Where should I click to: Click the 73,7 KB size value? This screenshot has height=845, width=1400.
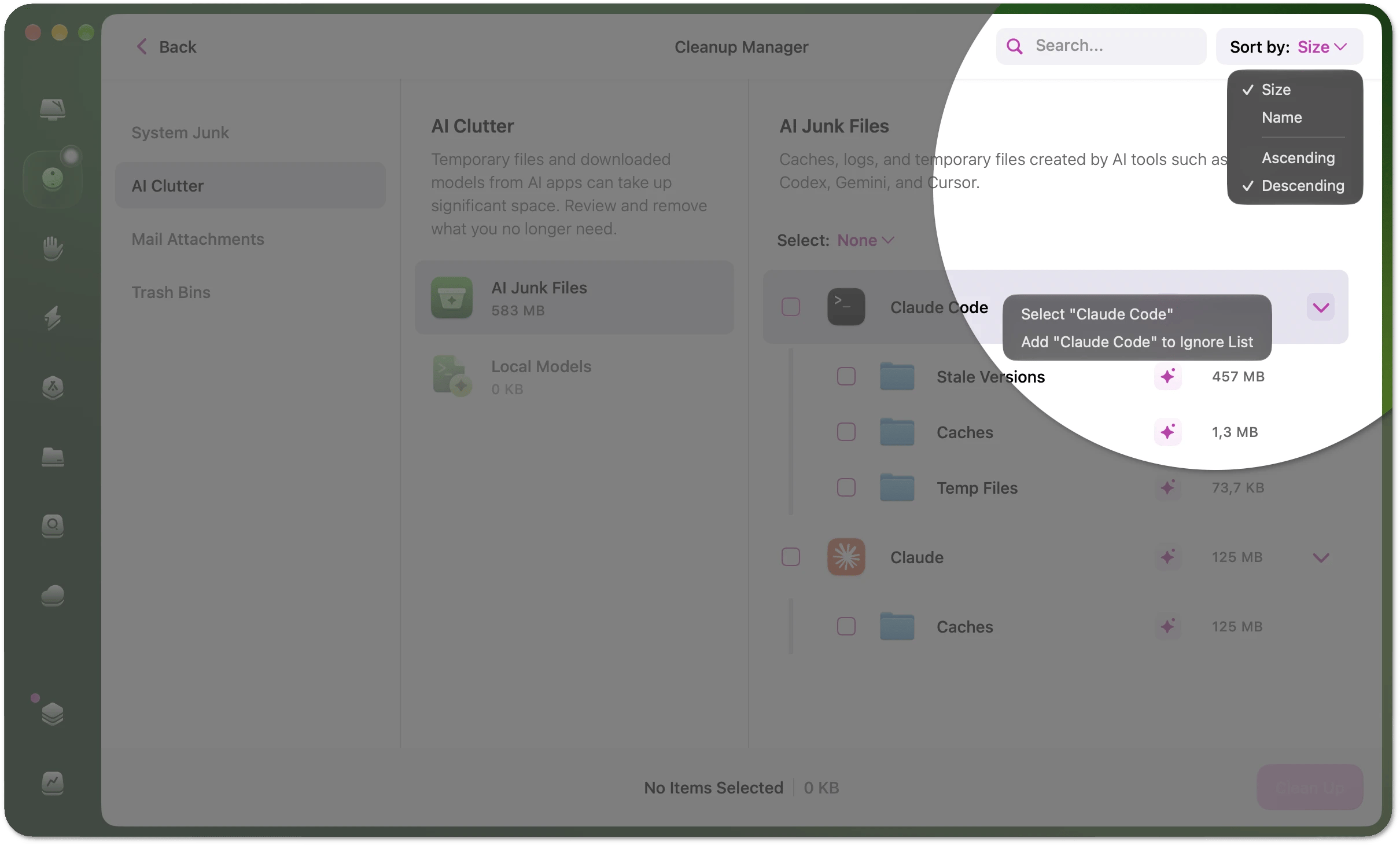[1238, 488]
